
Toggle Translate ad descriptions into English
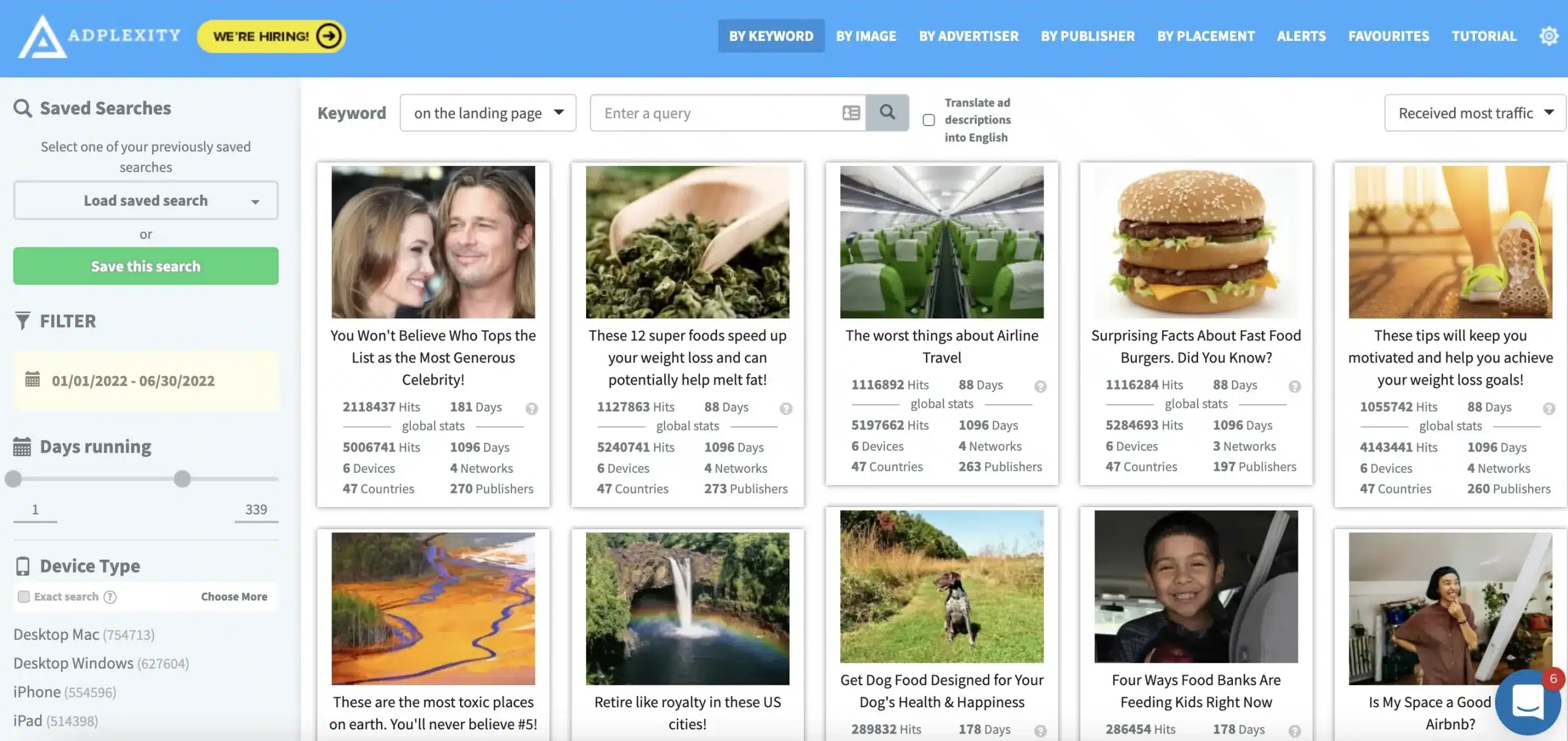(x=928, y=120)
